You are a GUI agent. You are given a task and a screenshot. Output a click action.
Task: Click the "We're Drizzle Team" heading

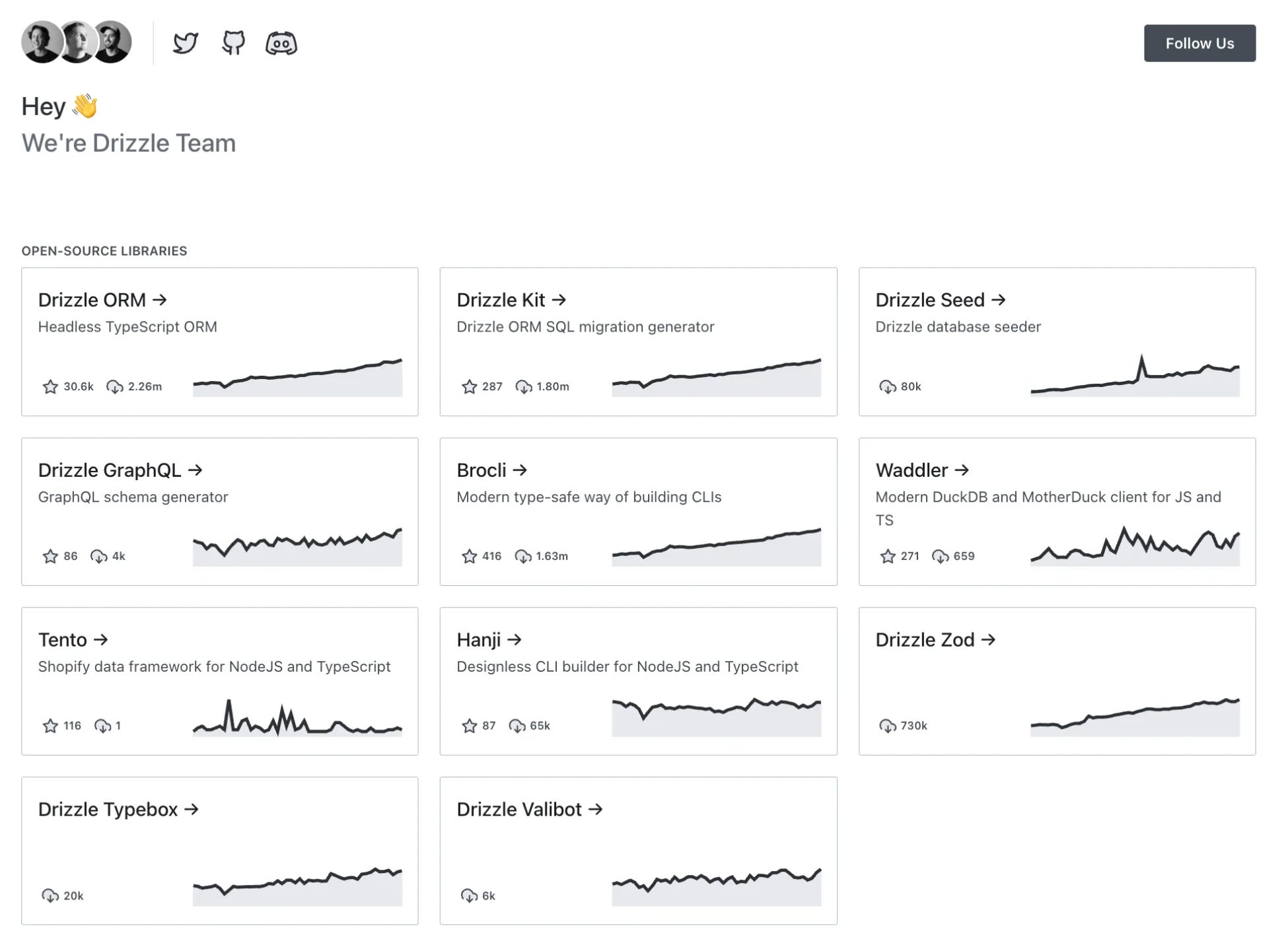tap(129, 143)
